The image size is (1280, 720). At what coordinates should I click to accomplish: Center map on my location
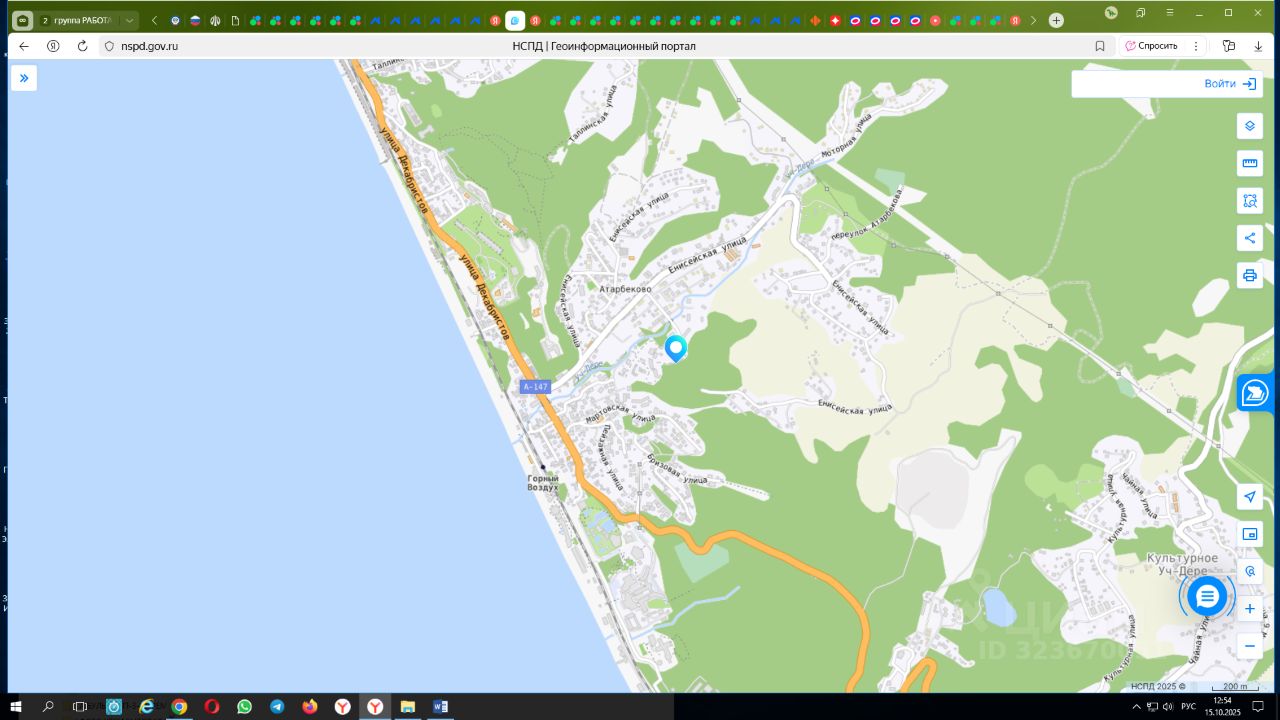pyautogui.click(x=1249, y=497)
